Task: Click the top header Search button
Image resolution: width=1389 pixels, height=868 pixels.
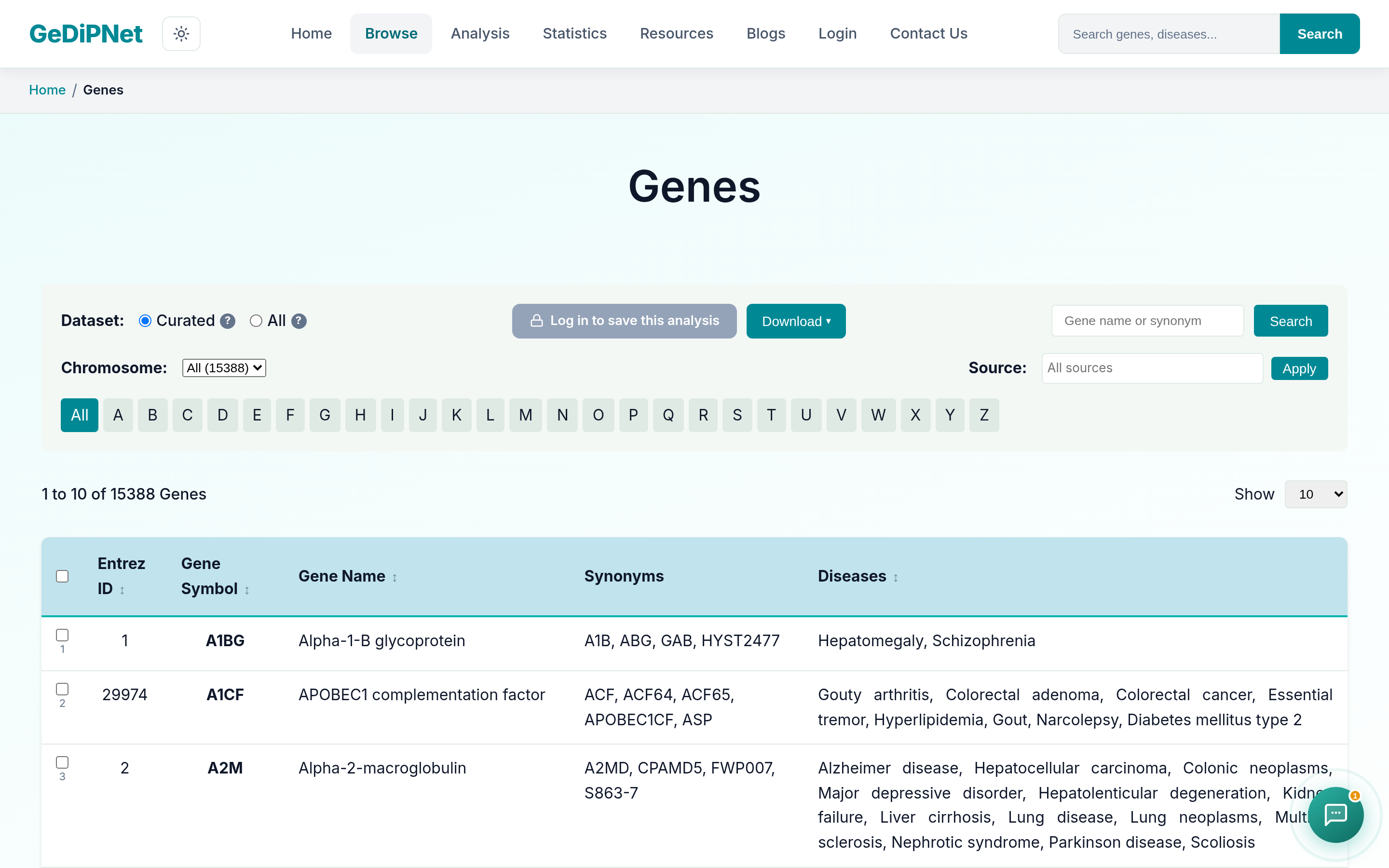Action: click(1320, 34)
